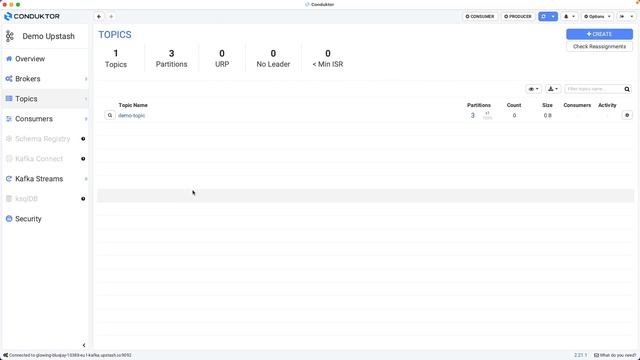Click the blue CREATE button
640x360 pixels.
click(599, 34)
